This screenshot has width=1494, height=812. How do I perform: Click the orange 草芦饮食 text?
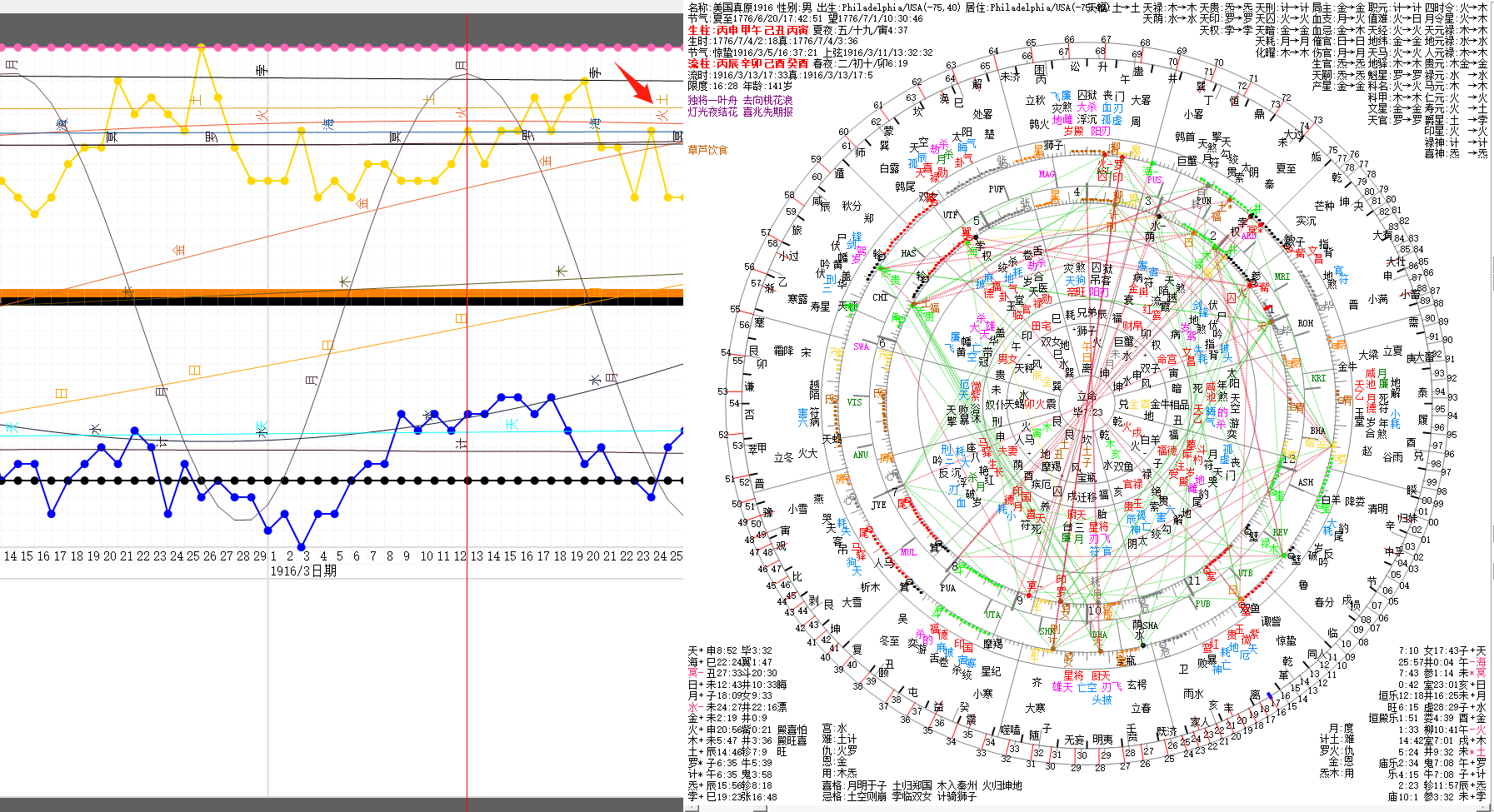pos(707,150)
